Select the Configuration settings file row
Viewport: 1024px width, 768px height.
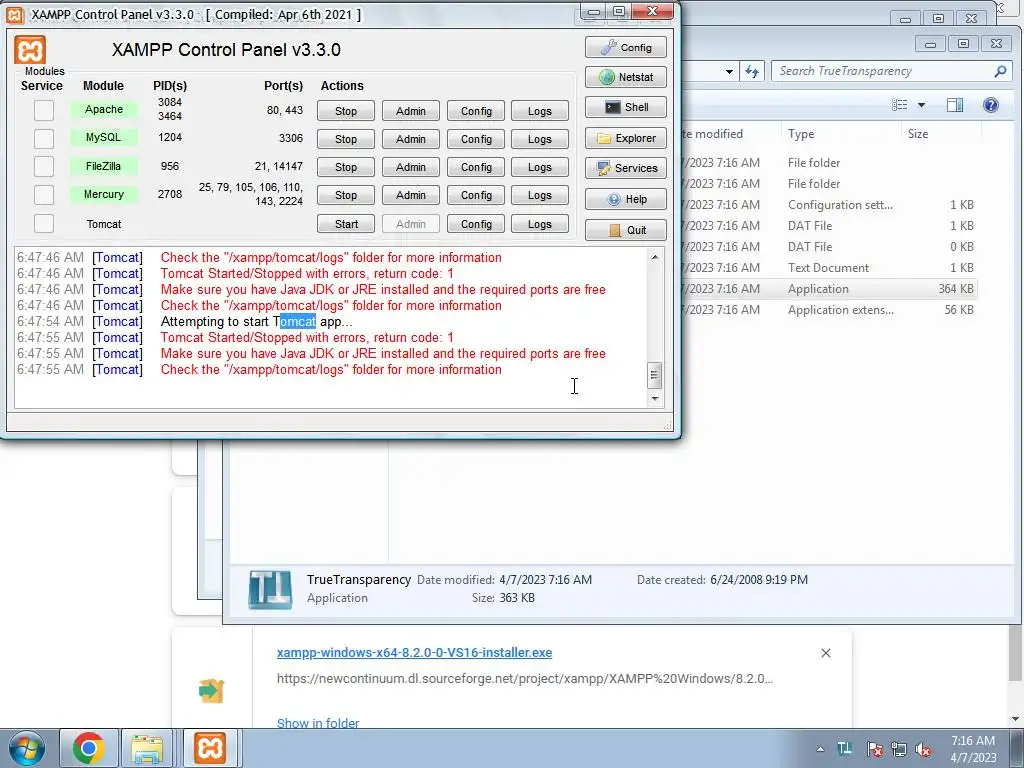pyautogui.click(x=828, y=204)
